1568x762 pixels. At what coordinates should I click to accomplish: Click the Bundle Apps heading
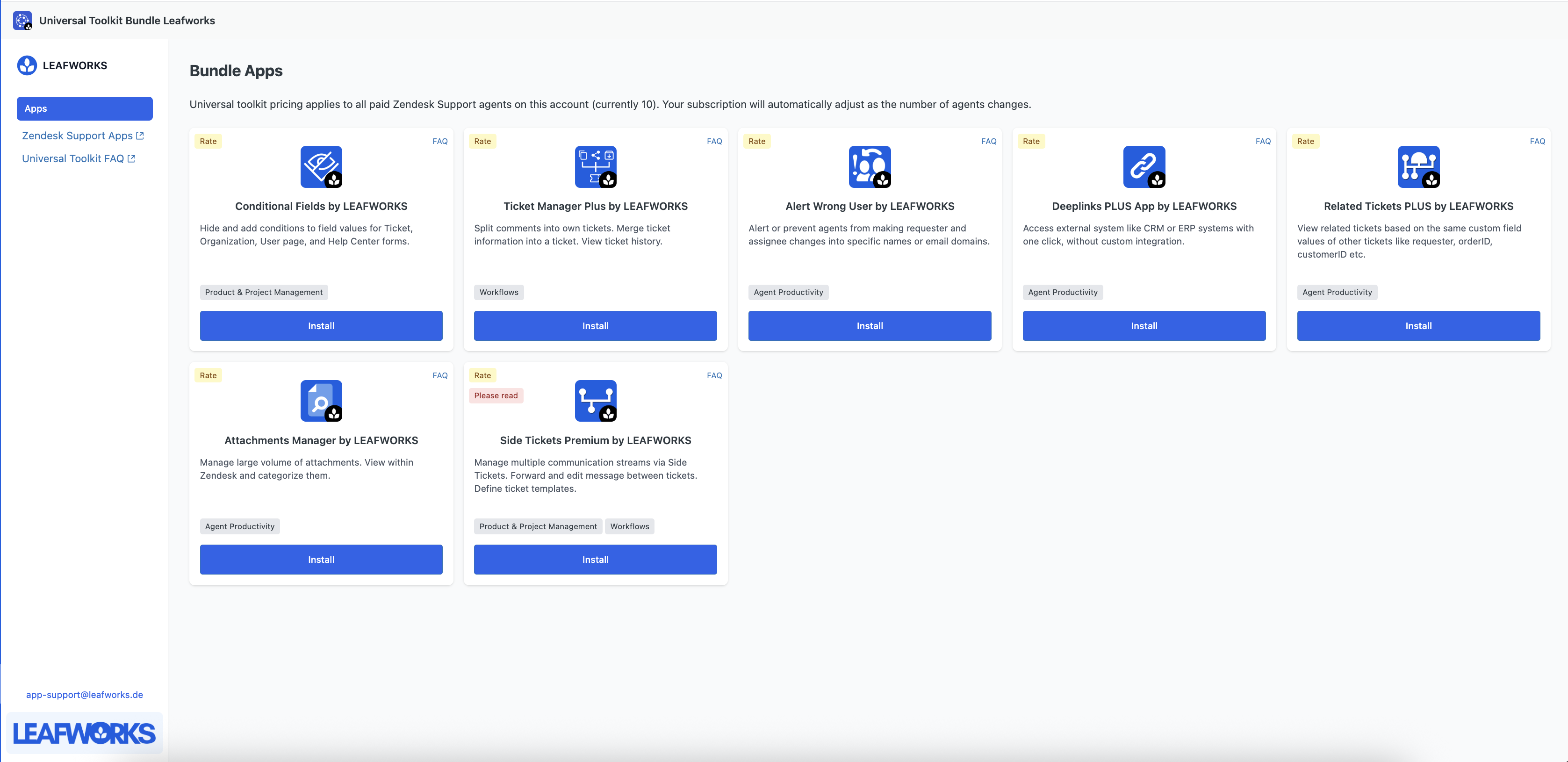click(x=236, y=71)
